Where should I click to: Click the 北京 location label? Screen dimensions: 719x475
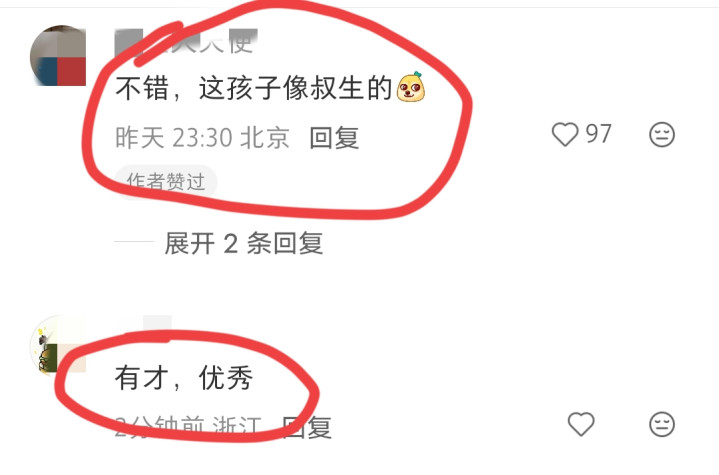pos(265,138)
